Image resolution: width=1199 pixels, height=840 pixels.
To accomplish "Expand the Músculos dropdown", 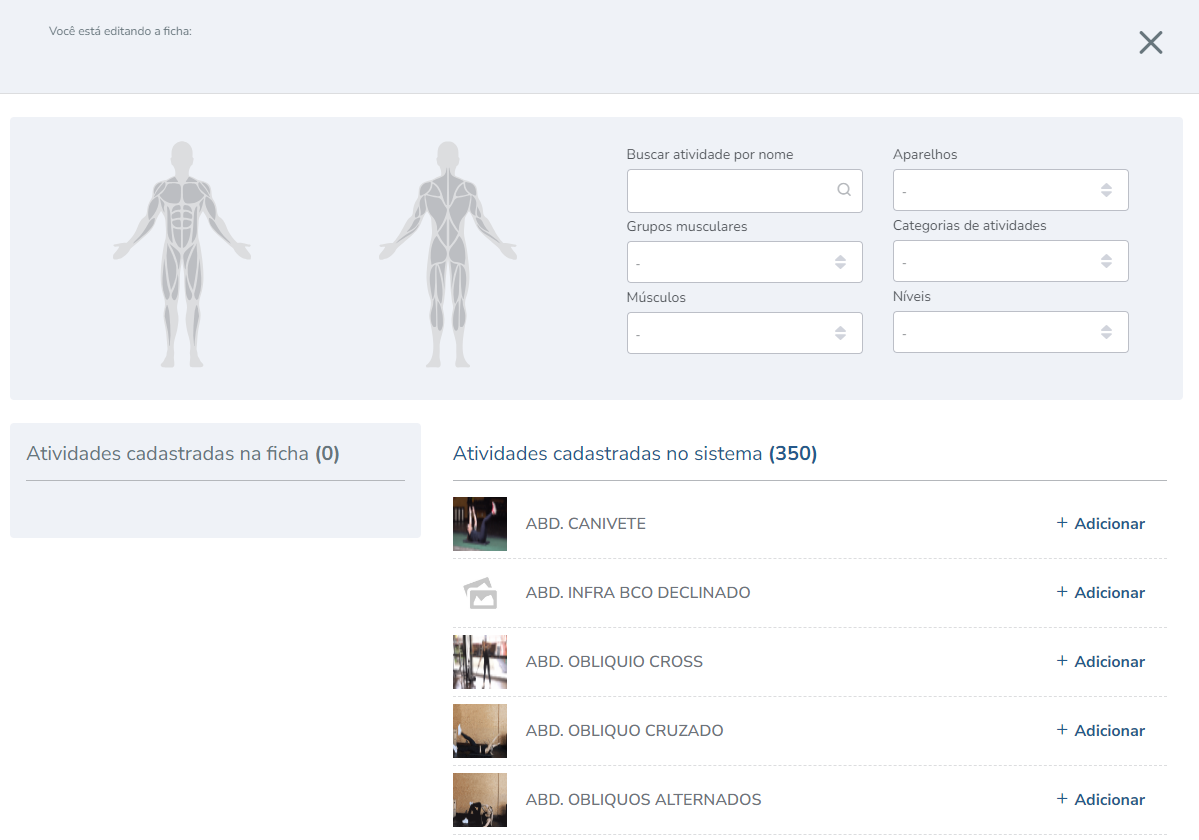I will click(744, 333).
